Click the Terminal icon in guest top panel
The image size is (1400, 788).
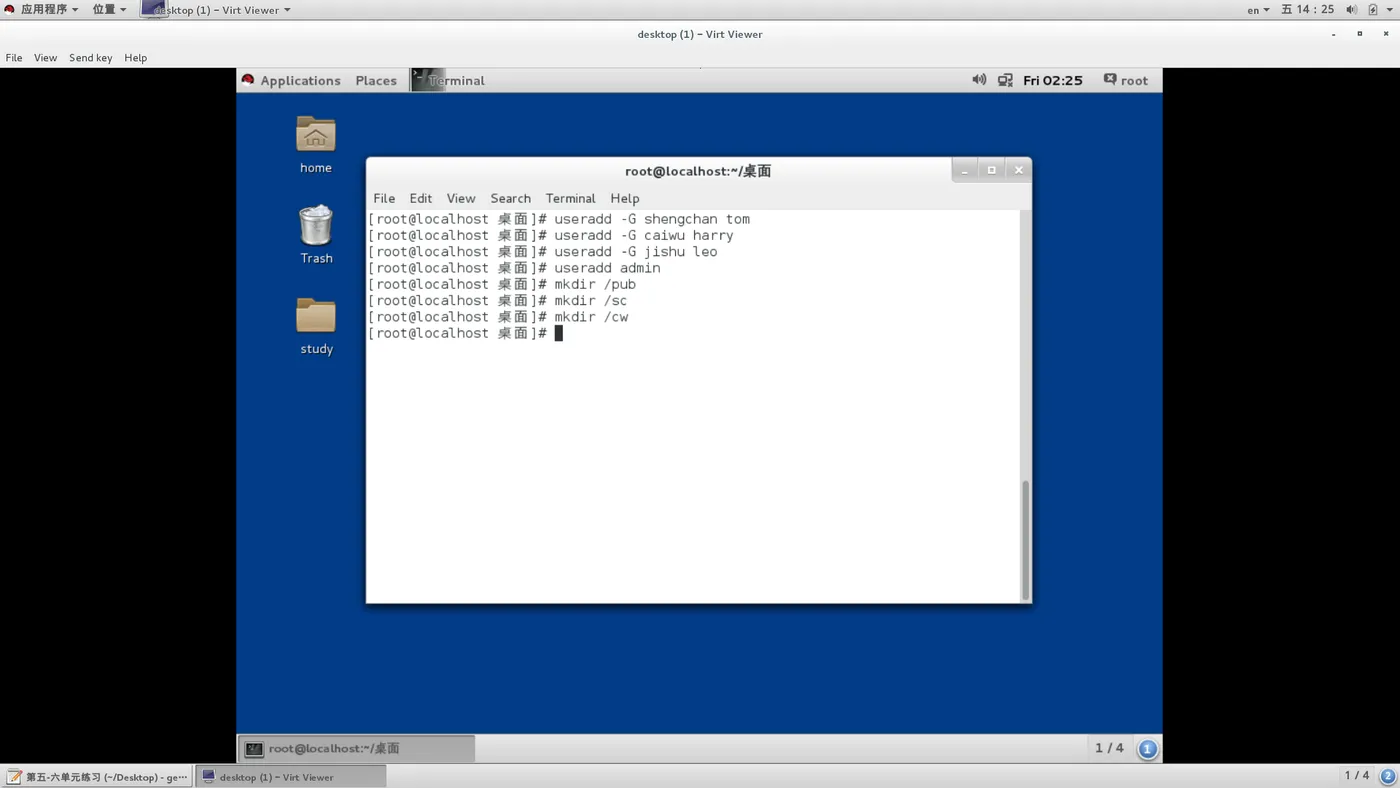427,80
